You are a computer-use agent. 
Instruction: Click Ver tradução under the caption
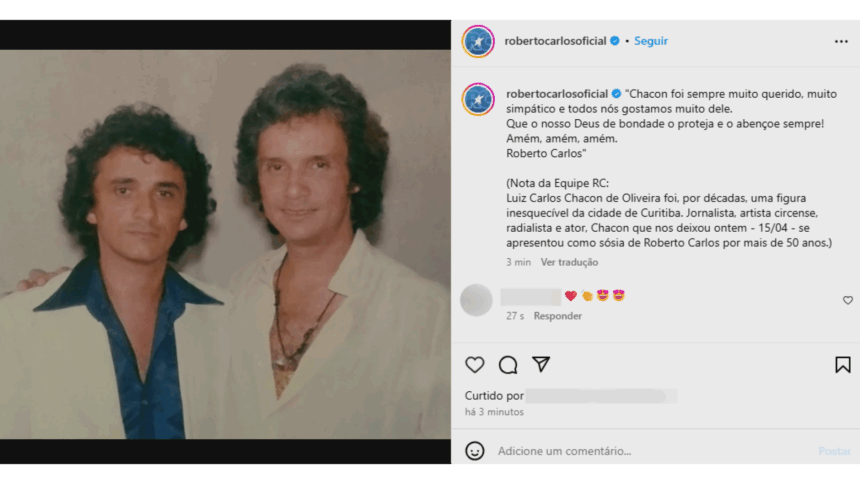pyautogui.click(x=569, y=262)
